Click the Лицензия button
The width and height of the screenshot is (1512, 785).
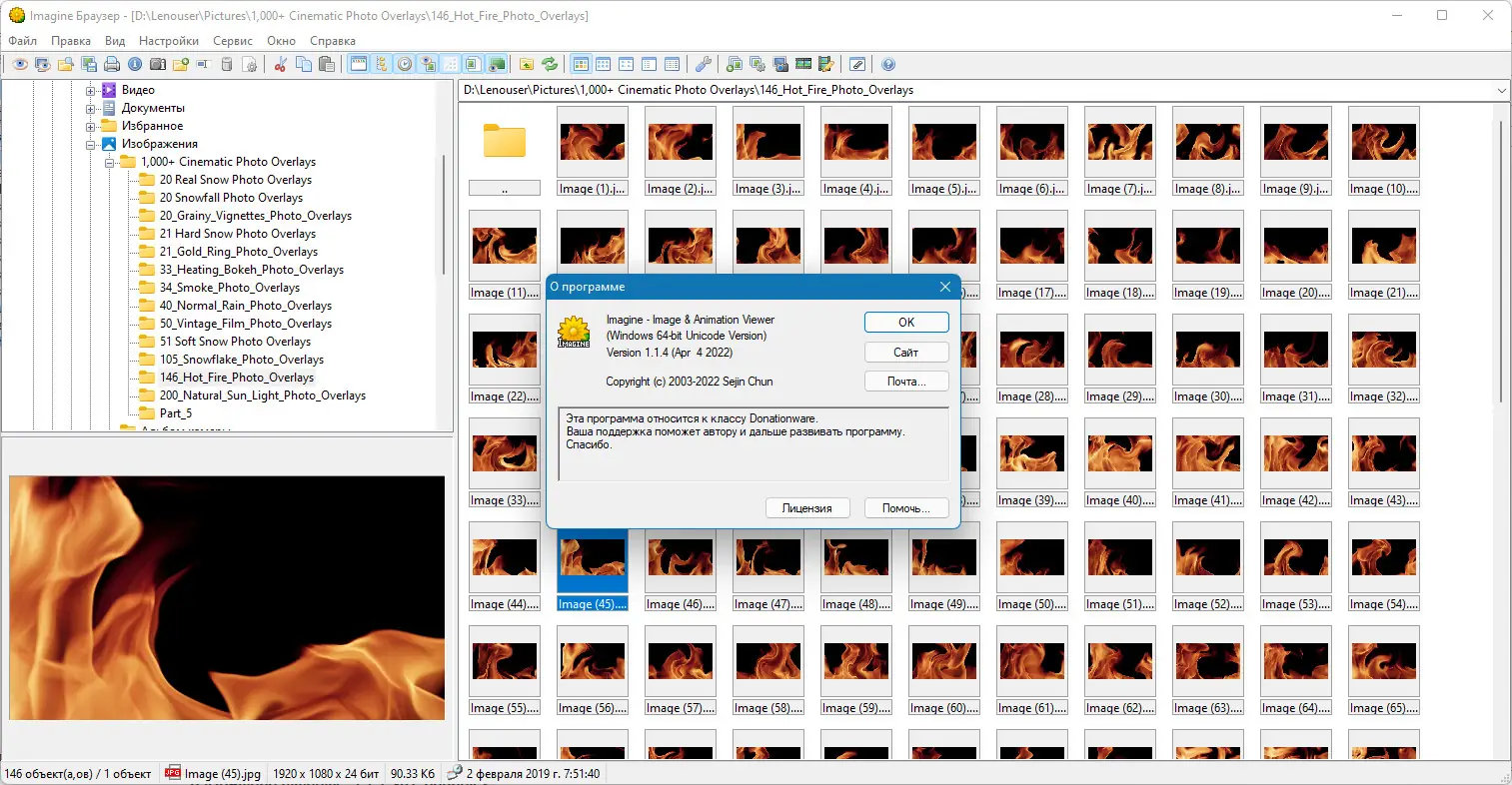[806, 508]
